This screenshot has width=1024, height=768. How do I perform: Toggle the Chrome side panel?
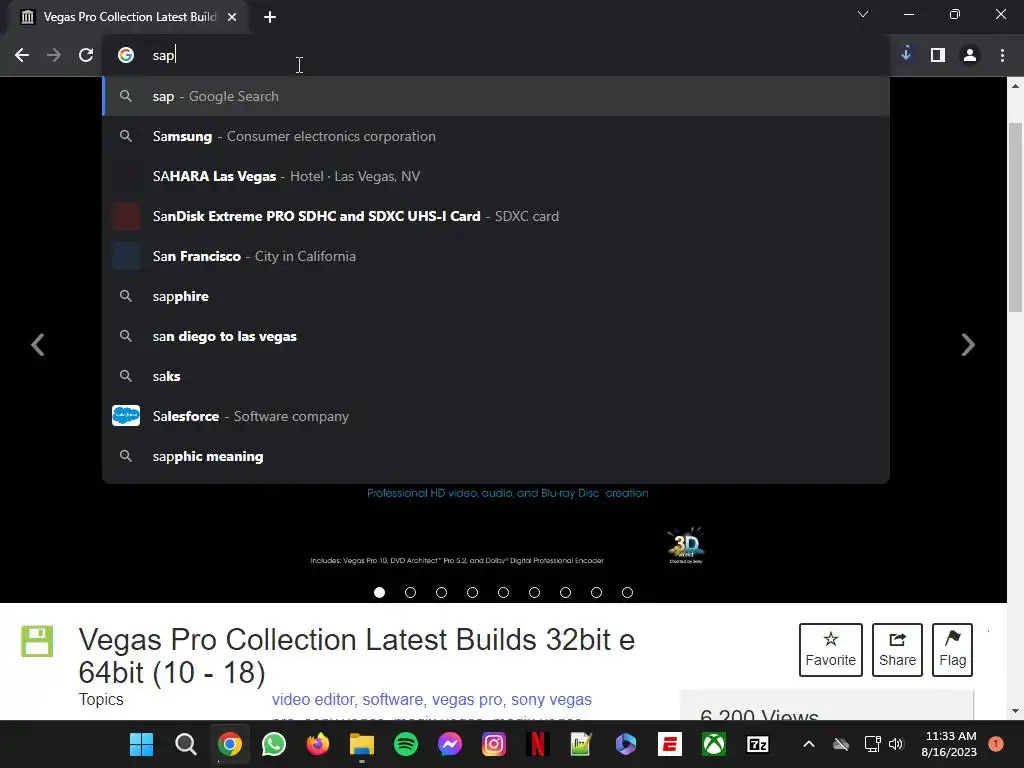tap(938, 56)
